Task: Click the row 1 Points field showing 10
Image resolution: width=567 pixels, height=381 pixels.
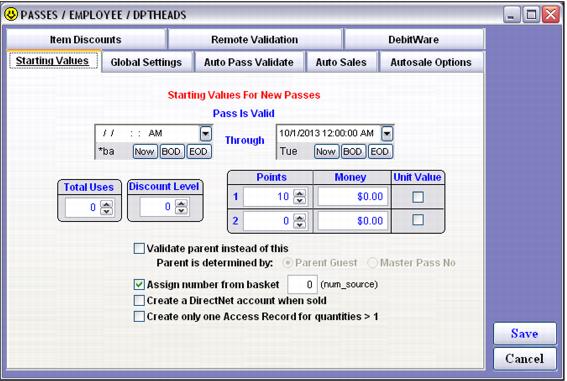Action: (268, 197)
